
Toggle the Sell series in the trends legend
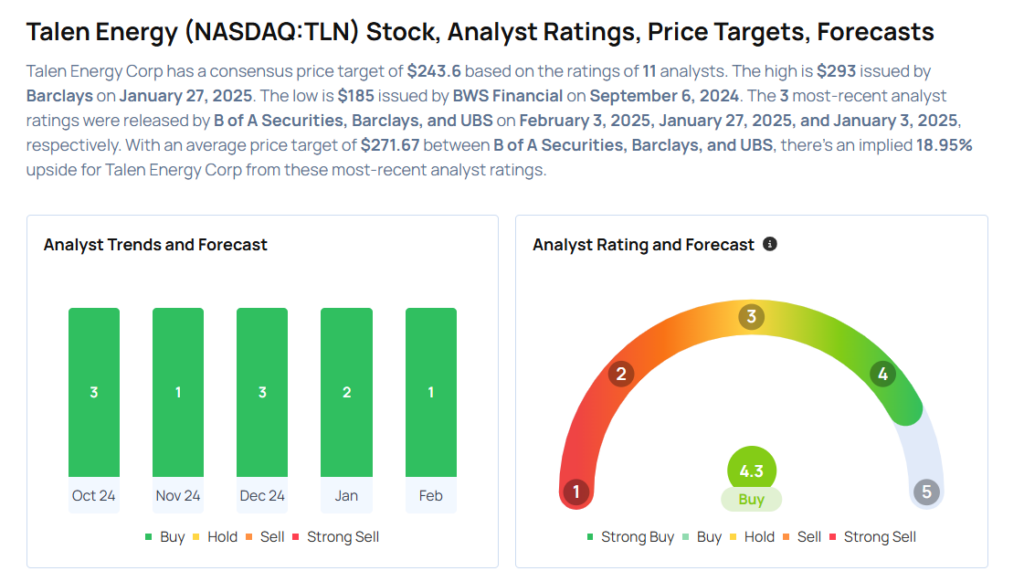265,537
